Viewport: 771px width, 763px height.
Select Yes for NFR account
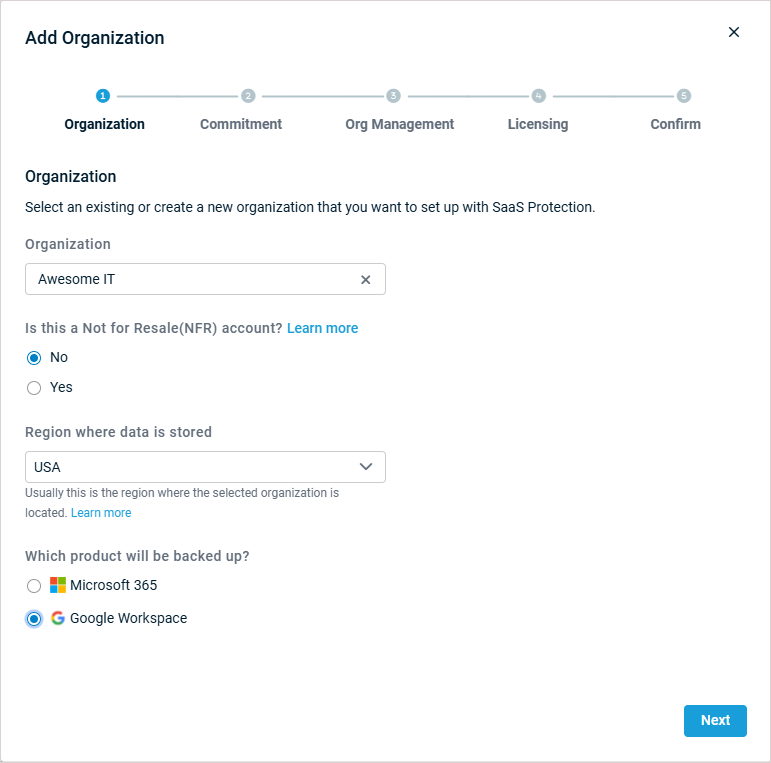click(x=34, y=388)
